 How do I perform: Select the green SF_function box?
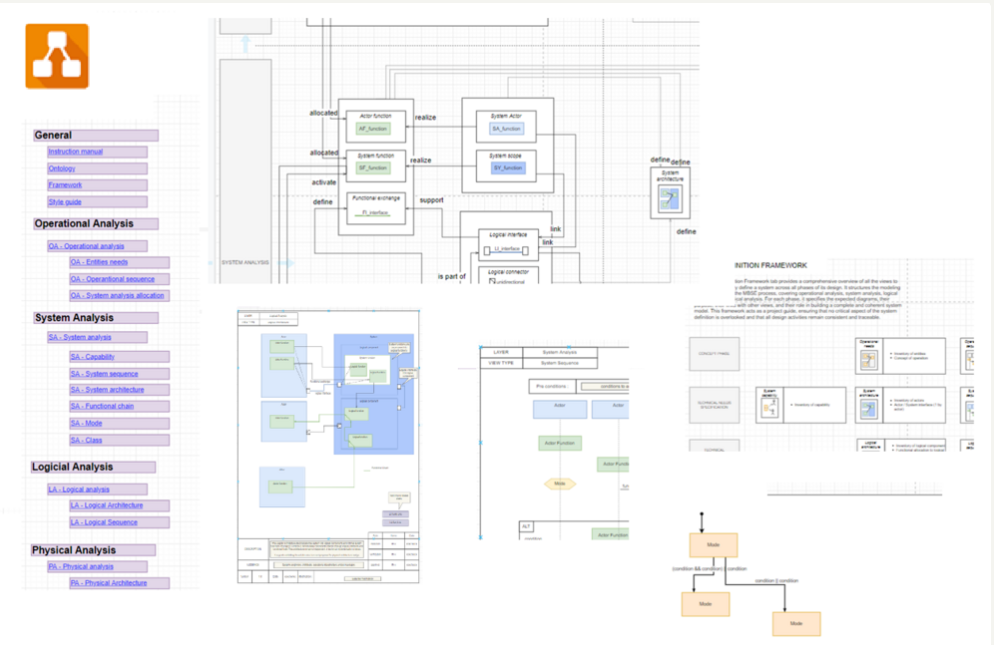(373, 168)
